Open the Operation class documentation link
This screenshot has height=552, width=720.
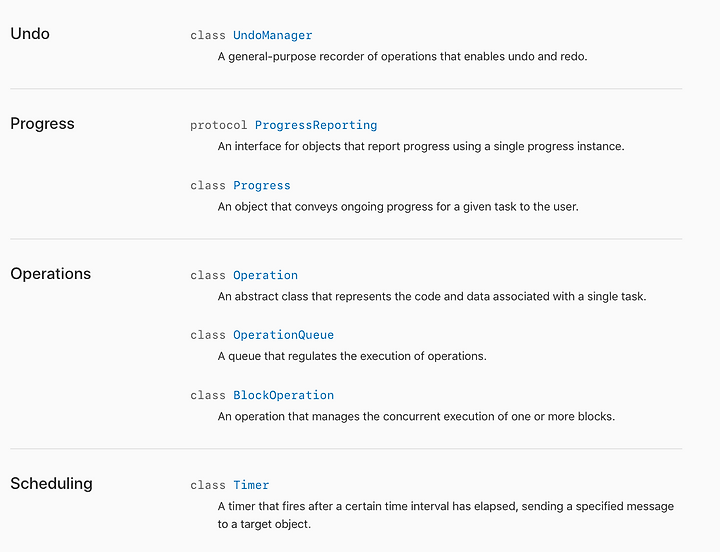pyautogui.click(x=265, y=275)
